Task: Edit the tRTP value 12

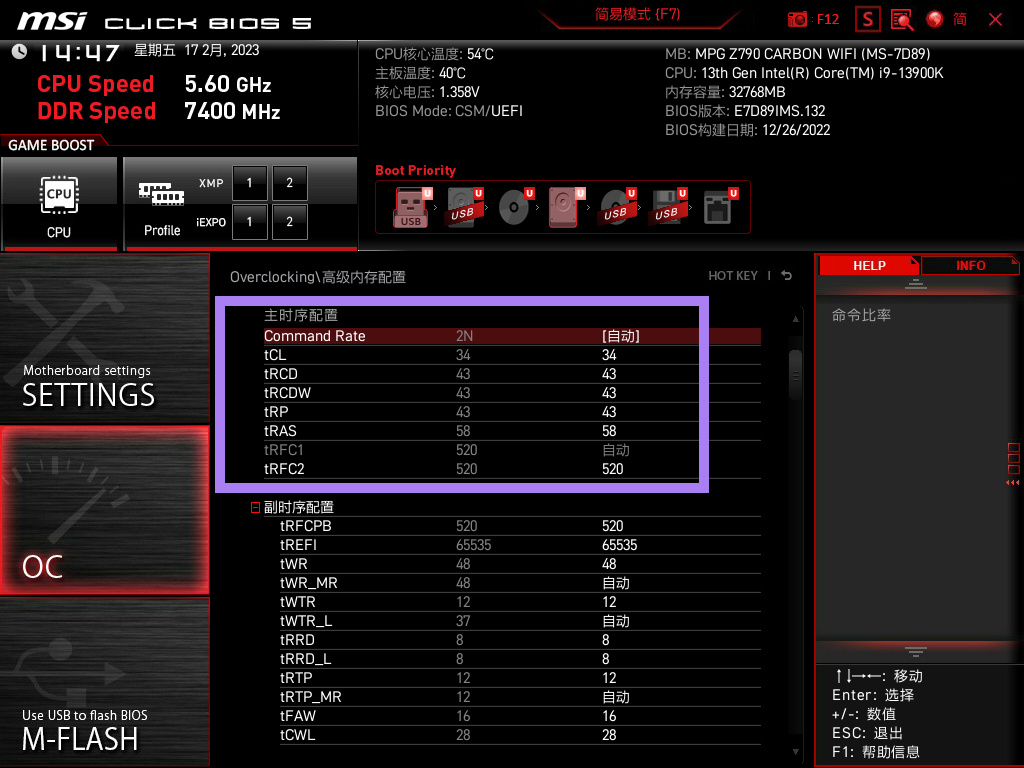Action: [609, 678]
